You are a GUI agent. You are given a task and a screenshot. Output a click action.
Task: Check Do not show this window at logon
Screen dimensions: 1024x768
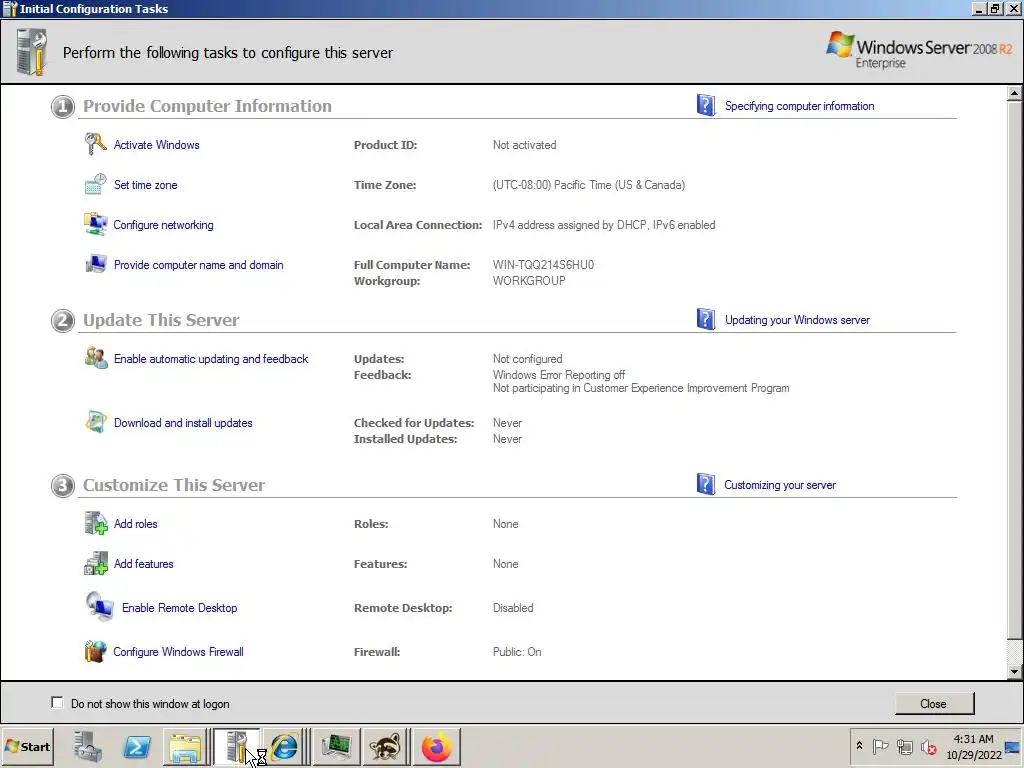(x=57, y=703)
